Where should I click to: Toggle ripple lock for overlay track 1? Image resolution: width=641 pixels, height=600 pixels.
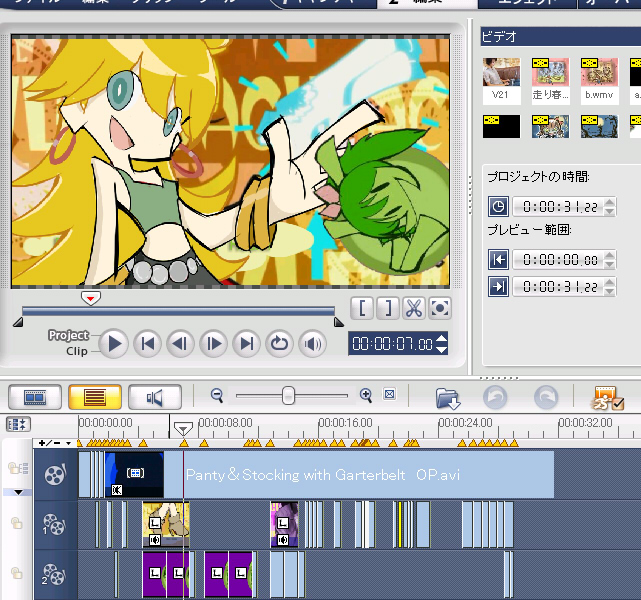tap(16, 523)
